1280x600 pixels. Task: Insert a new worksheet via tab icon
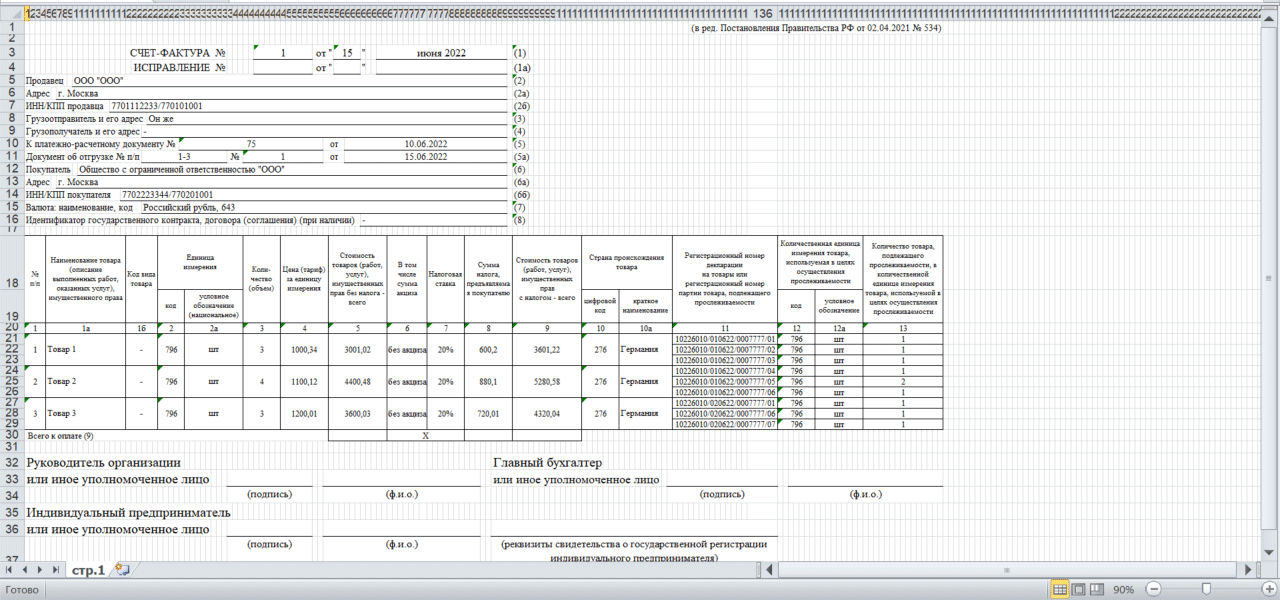(122, 569)
